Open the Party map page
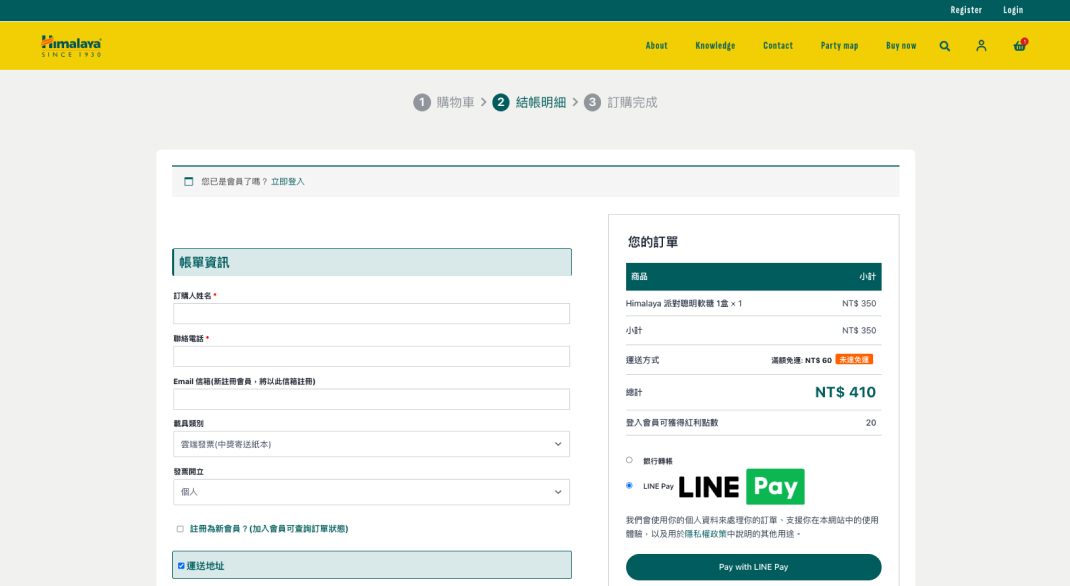This screenshot has height=586, width=1070. coord(839,46)
